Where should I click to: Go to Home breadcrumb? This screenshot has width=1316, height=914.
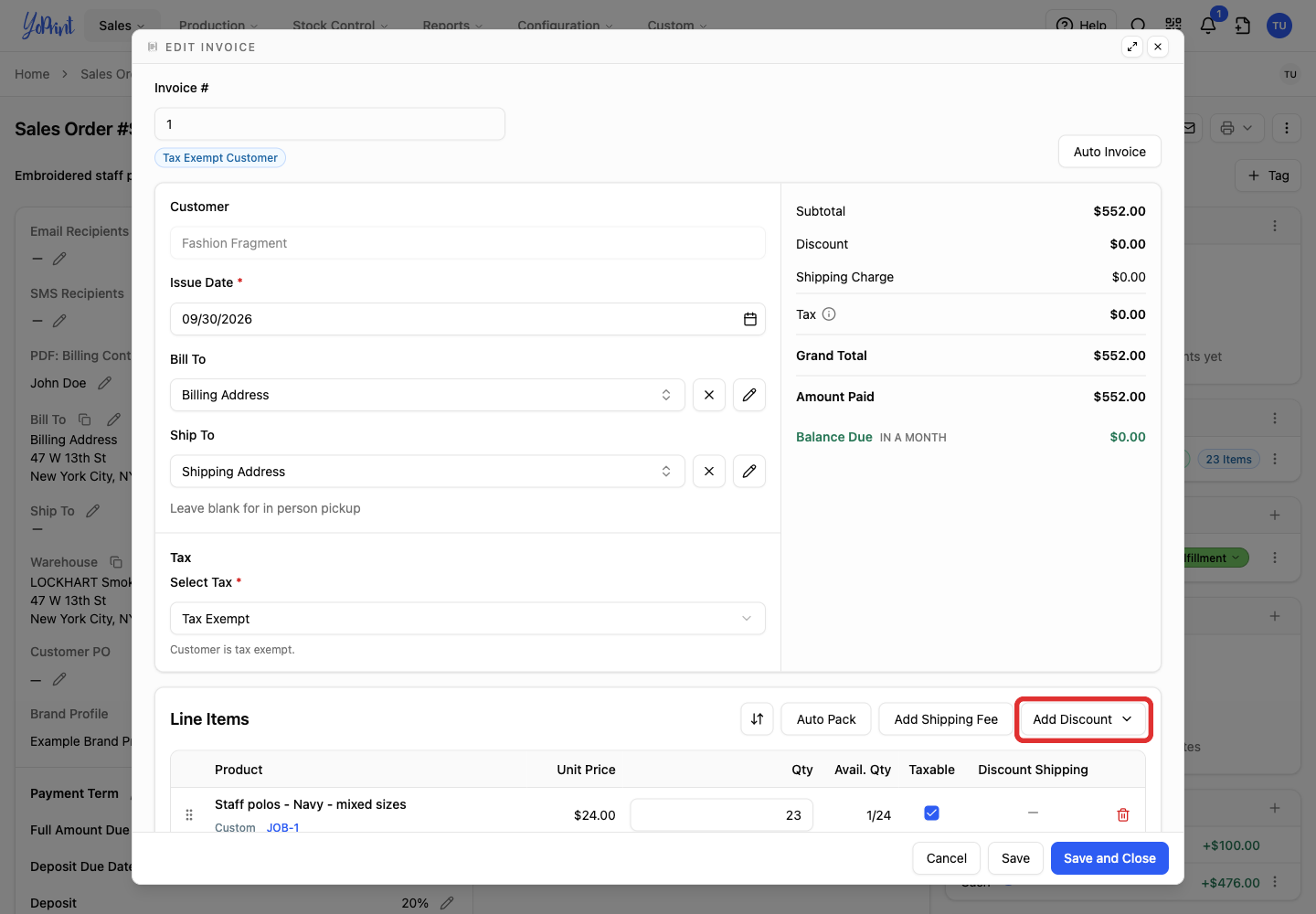coord(32,74)
